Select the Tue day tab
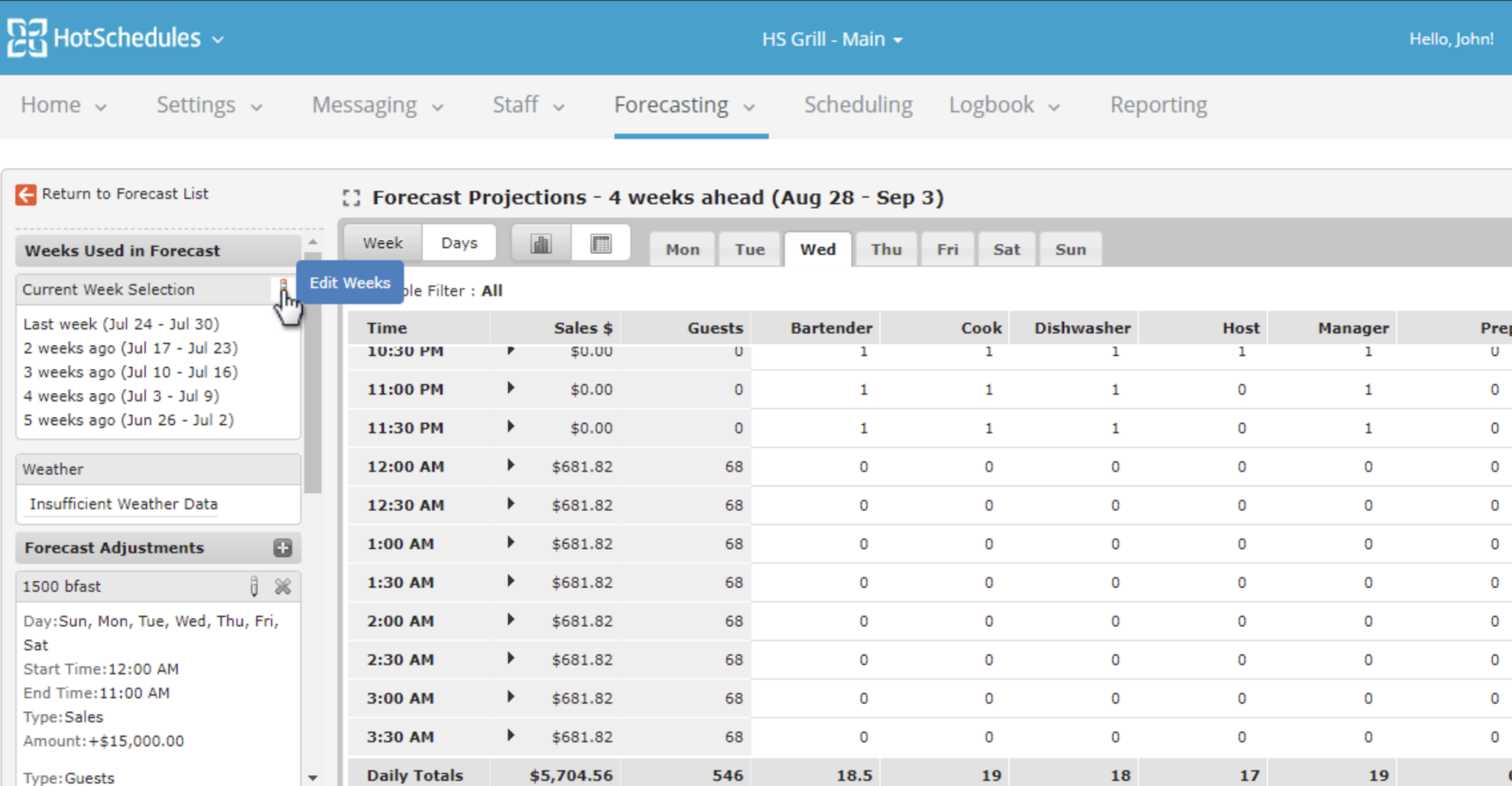Screen dimensions: 1512x786 pyautogui.click(x=749, y=250)
